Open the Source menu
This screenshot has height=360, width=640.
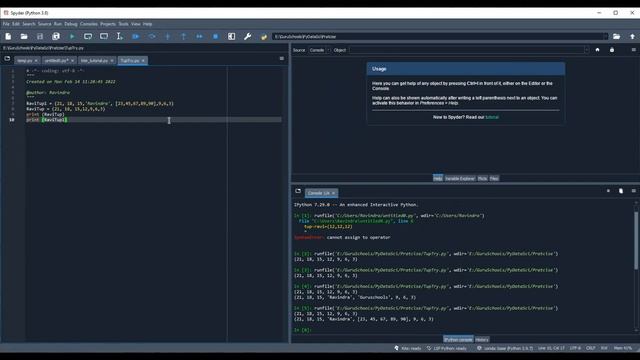click(x=44, y=24)
